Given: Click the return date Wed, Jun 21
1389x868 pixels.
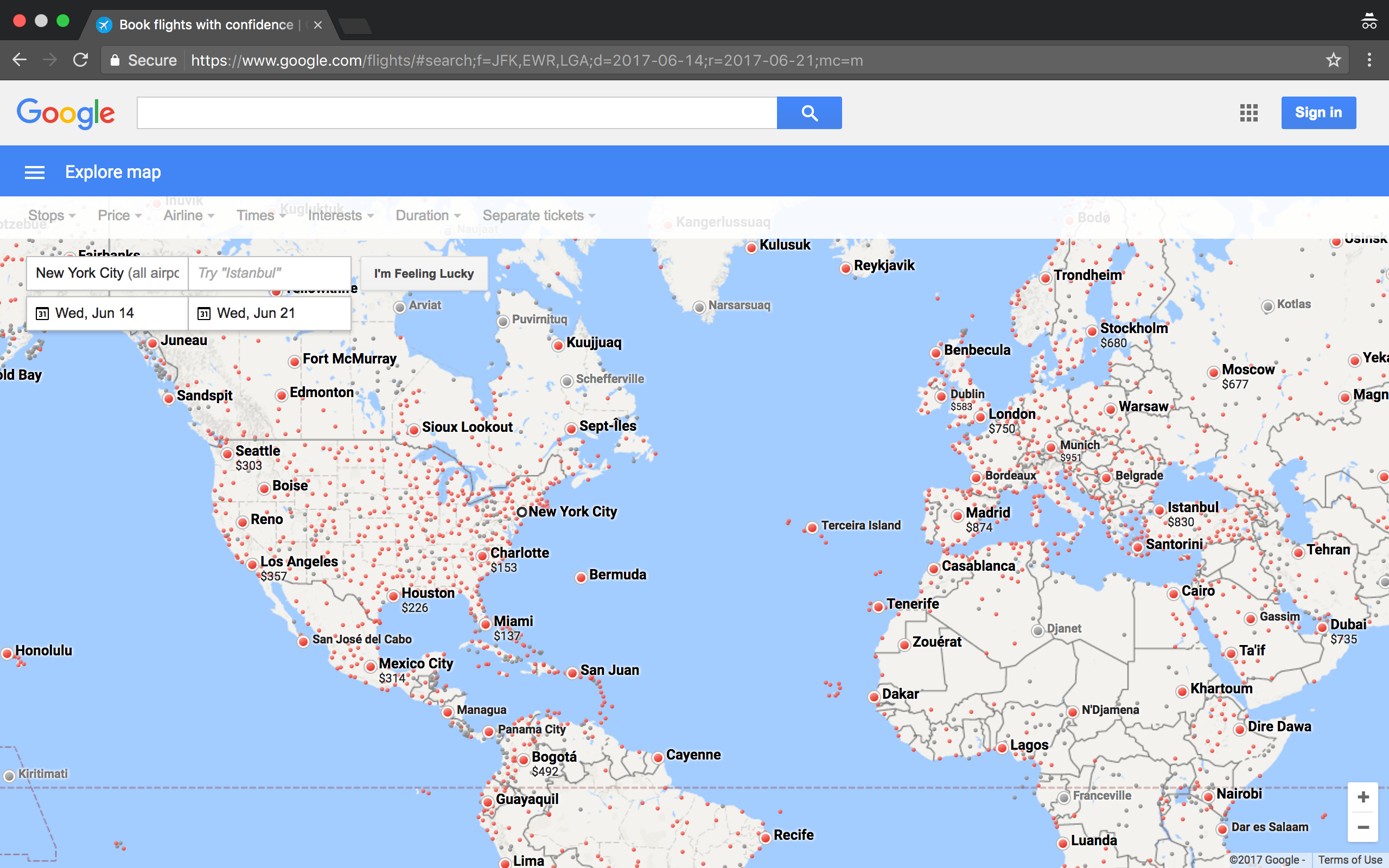Looking at the screenshot, I should 270,314.
